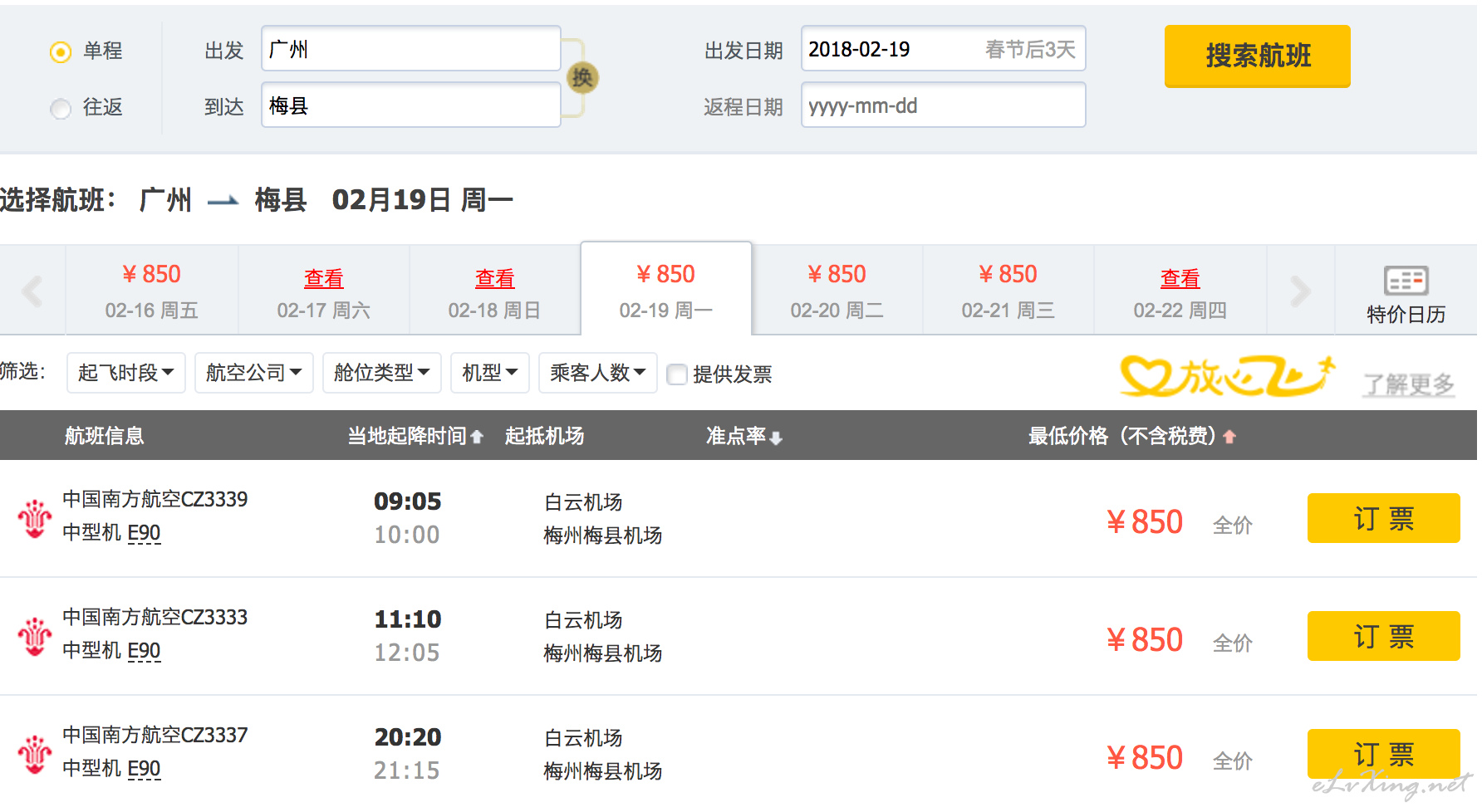Open the 了解更多 link
This screenshot has height=812, width=1482.
click(x=1409, y=384)
